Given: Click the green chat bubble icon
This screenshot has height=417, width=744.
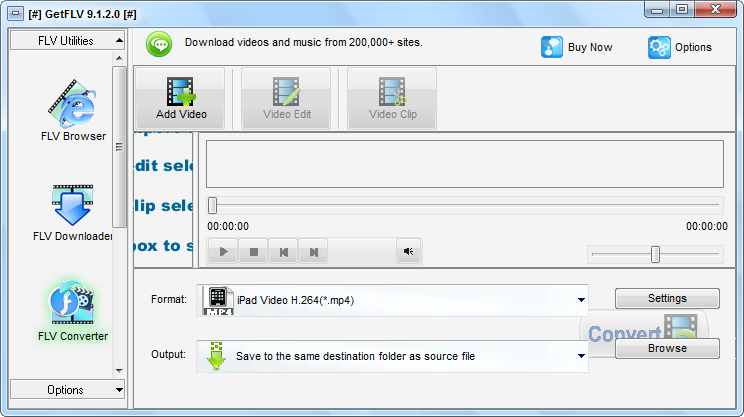Looking at the screenshot, I should (159, 45).
